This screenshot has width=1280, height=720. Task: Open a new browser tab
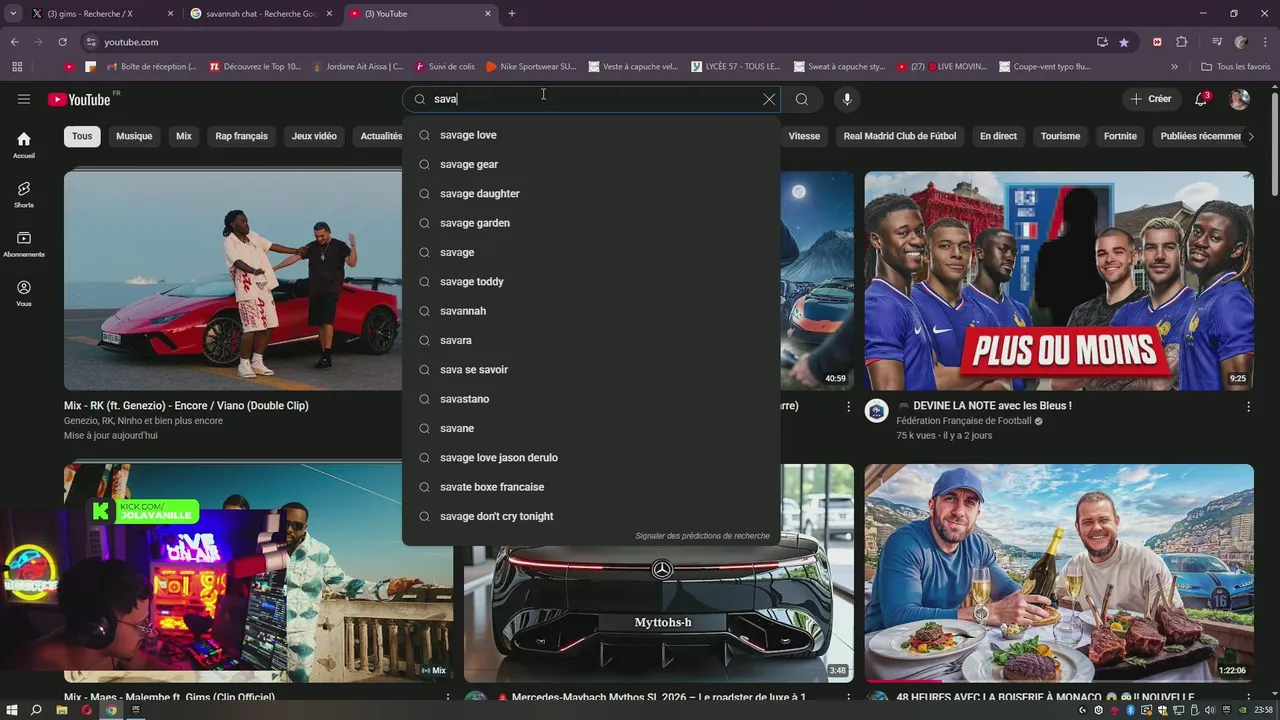(x=512, y=14)
